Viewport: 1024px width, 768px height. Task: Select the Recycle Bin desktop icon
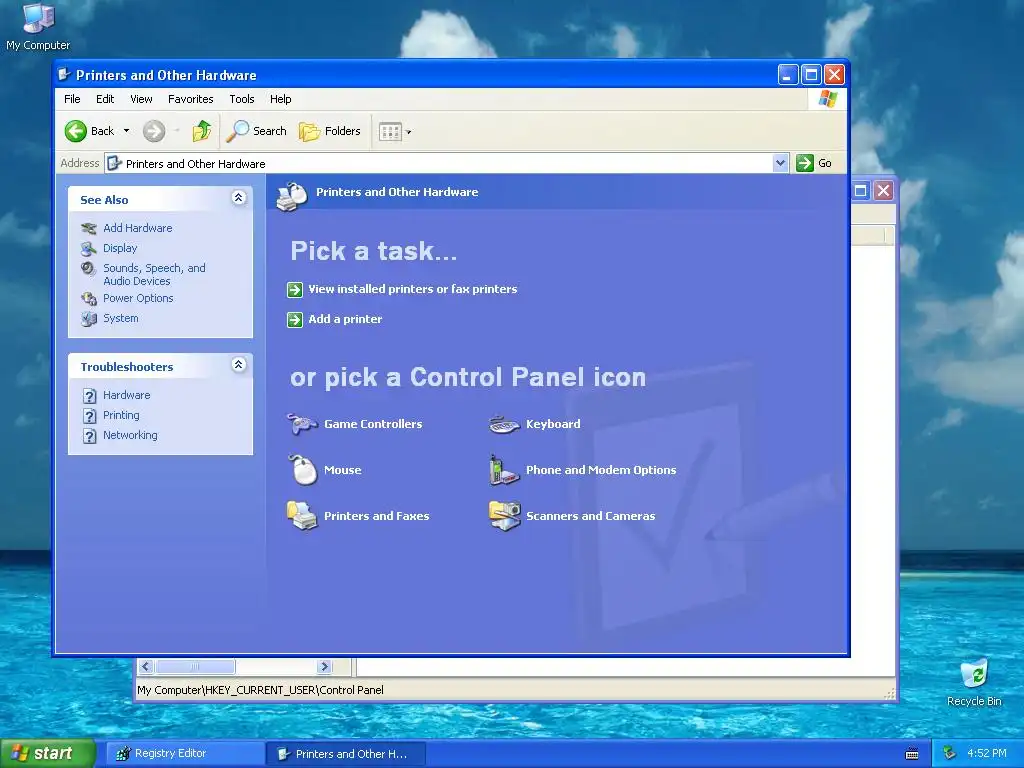point(974,683)
